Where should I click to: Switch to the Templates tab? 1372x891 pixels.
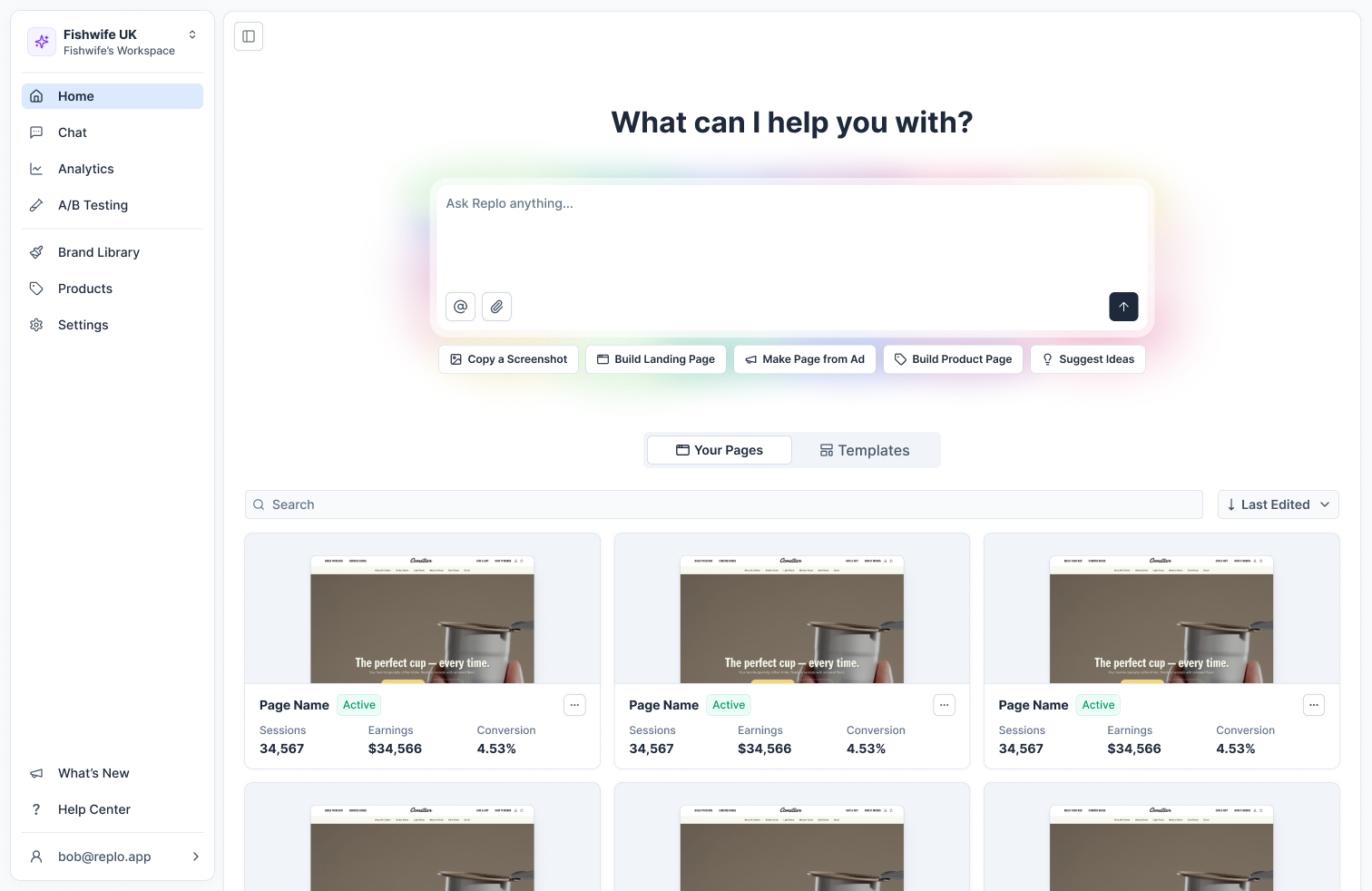coord(865,450)
